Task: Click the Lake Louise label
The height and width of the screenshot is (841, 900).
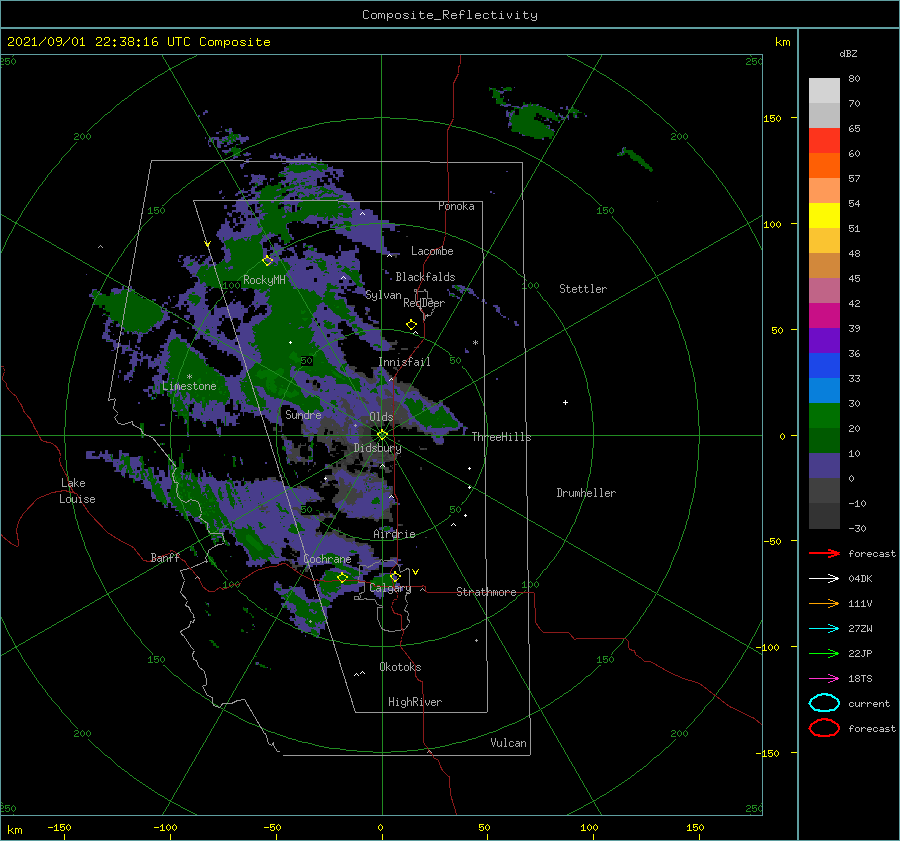Action: (x=77, y=491)
